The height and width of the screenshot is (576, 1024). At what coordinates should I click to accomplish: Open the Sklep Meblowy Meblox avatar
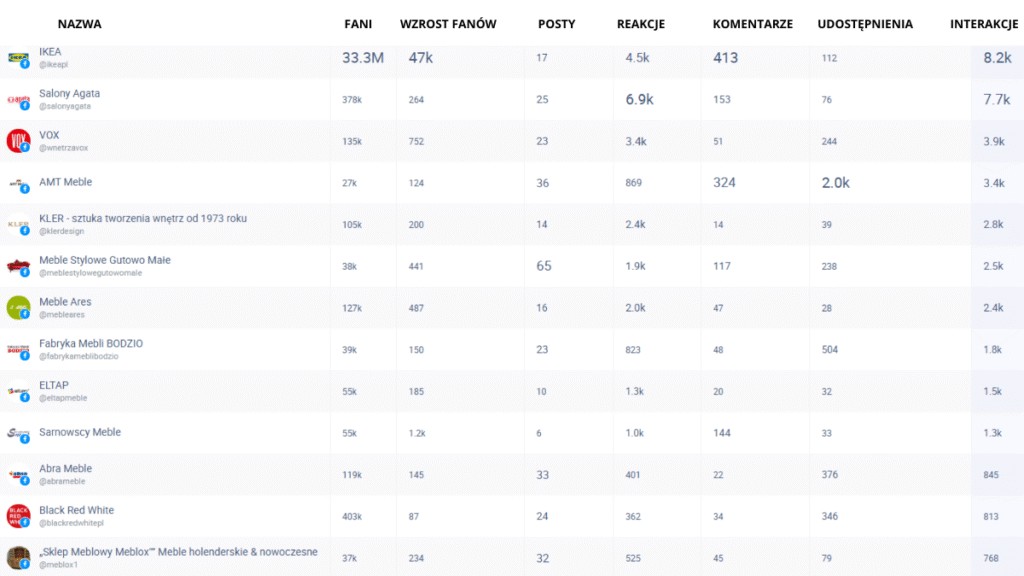(18, 558)
